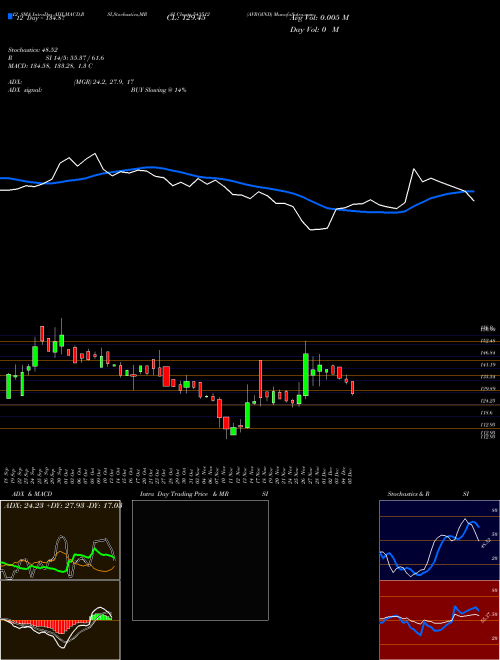This screenshot has height=660, width=500.
Task: Click the '(MGR) 24.2, 27.9, 17' ADX values
Action: click(104, 82)
